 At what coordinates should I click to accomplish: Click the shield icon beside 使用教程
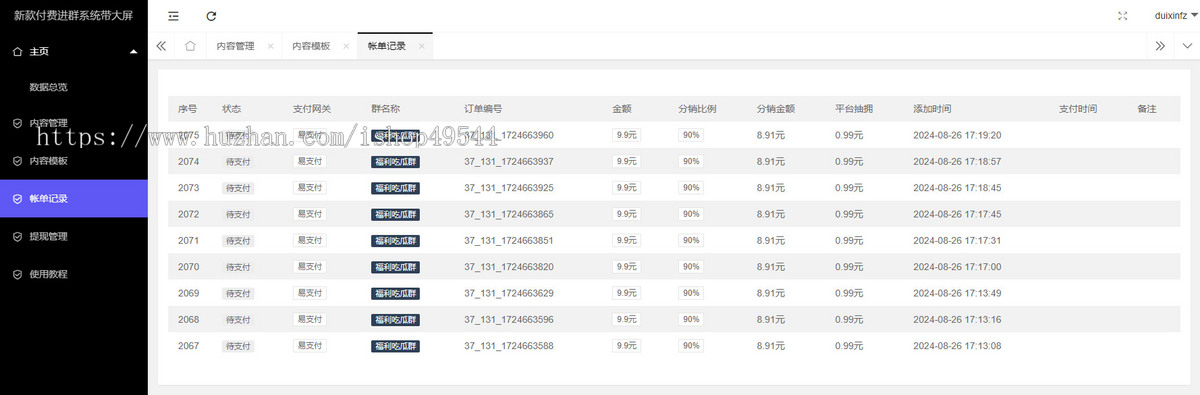tap(17, 274)
